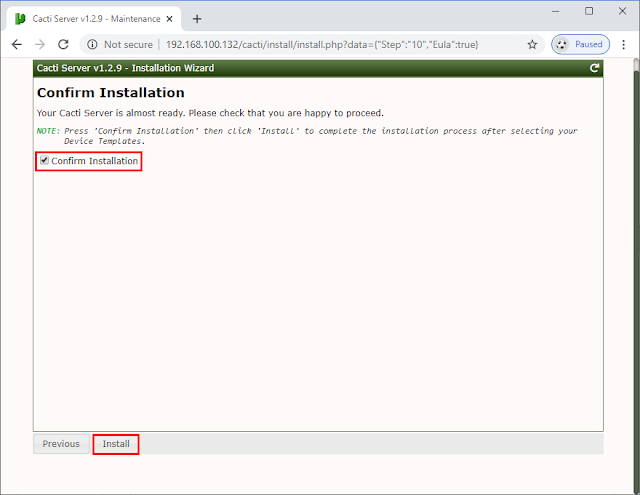Close the Cacti Server tab
The image size is (640, 495).
[170, 19]
